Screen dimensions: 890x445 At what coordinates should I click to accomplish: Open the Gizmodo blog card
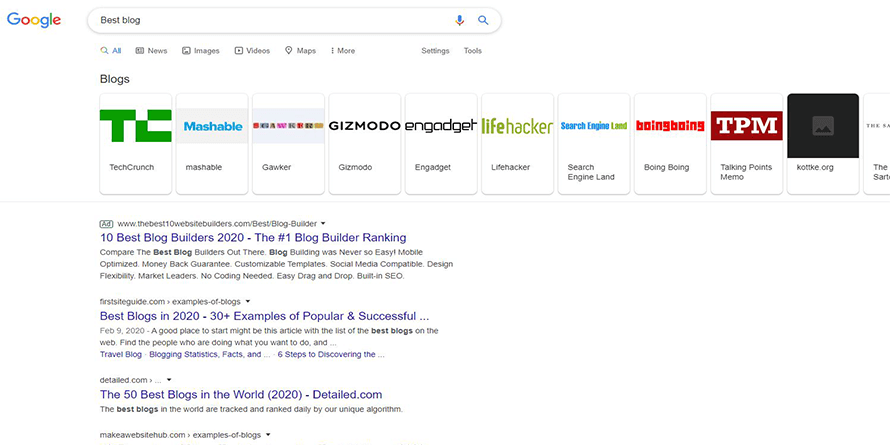[364, 144]
